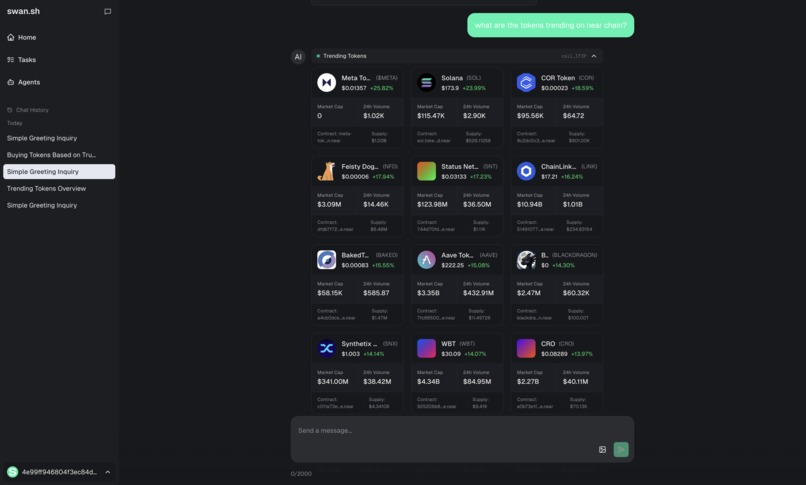Click the Agents robot icon
This screenshot has height=485, width=806.
(x=11, y=82)
